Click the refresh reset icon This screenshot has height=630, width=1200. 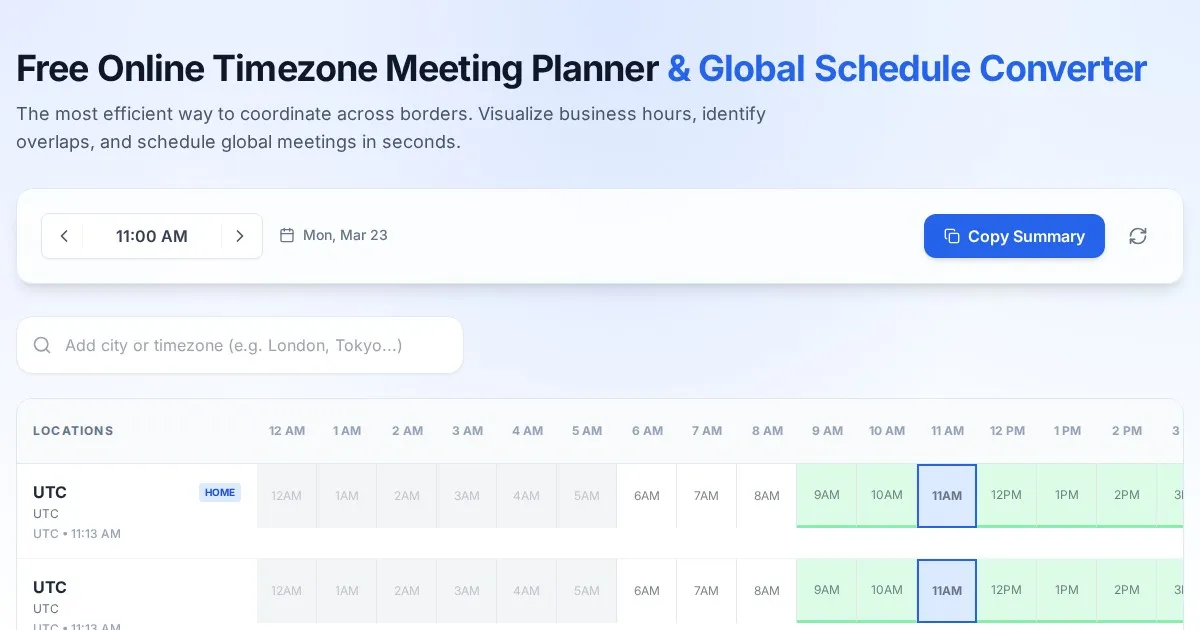click(x=1138, y=236)
